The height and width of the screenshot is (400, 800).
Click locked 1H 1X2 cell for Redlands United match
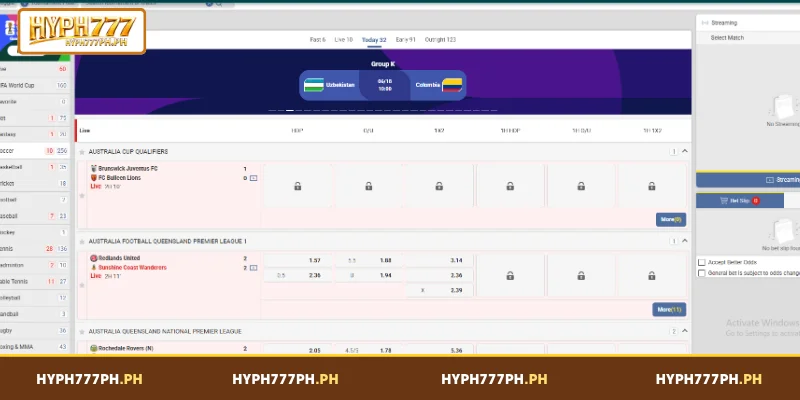[x=652, y=276]
